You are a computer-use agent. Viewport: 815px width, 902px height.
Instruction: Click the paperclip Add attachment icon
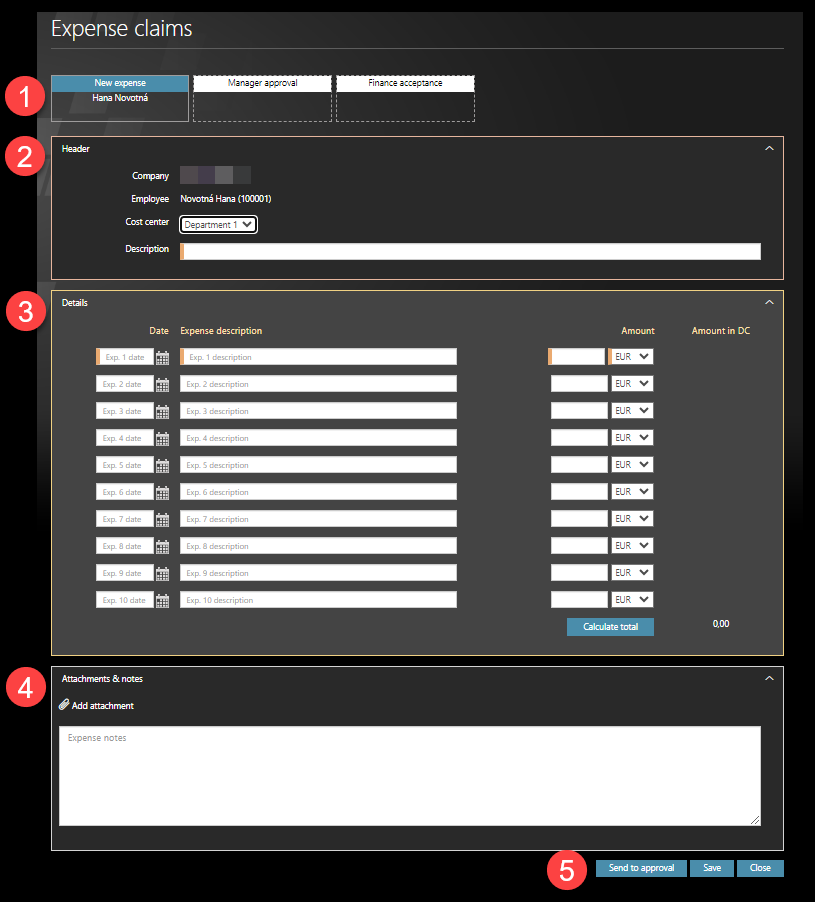click(x=64, y=705)
